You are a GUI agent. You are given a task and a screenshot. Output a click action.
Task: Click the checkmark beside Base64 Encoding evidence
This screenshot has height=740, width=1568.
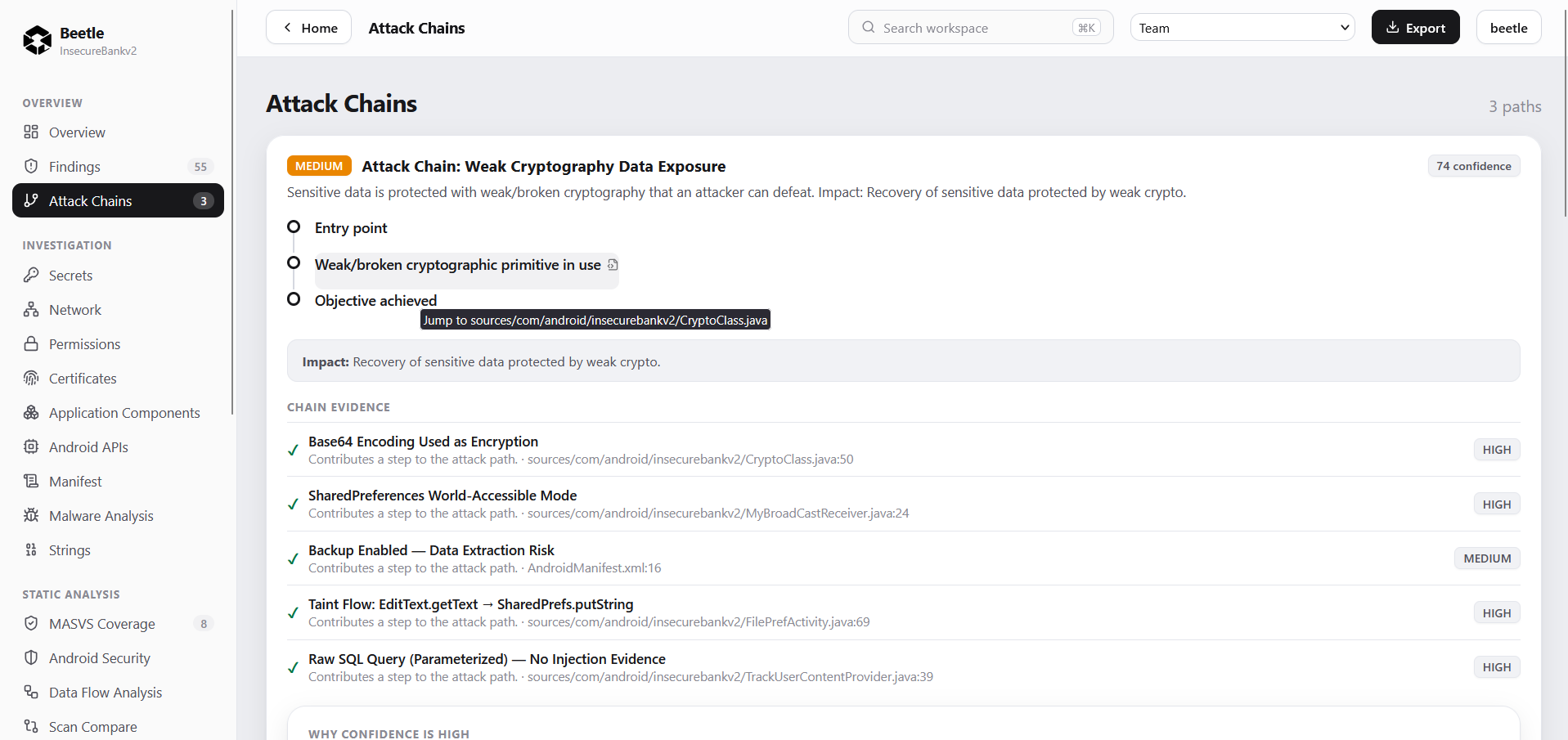pyautogui.click(x=293, y=450)
